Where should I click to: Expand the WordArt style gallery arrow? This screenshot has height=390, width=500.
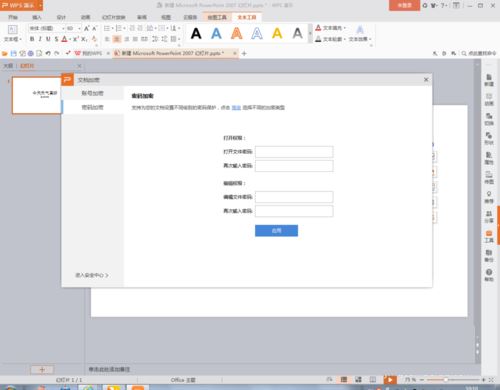point(310,33)
